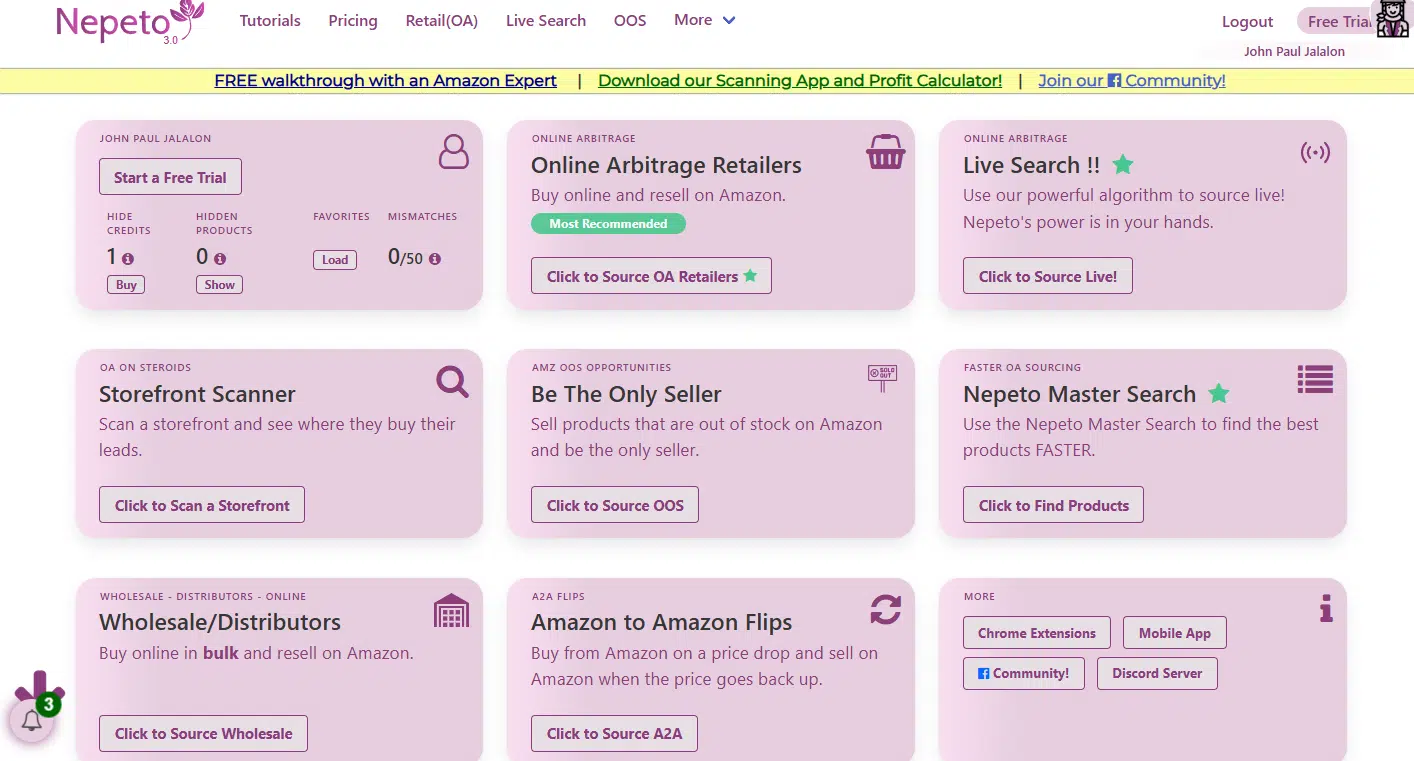The height and width of the screenshot is (761, 1414).
Task: Open Chrome Extensions button
Action: click(1037, 633)
